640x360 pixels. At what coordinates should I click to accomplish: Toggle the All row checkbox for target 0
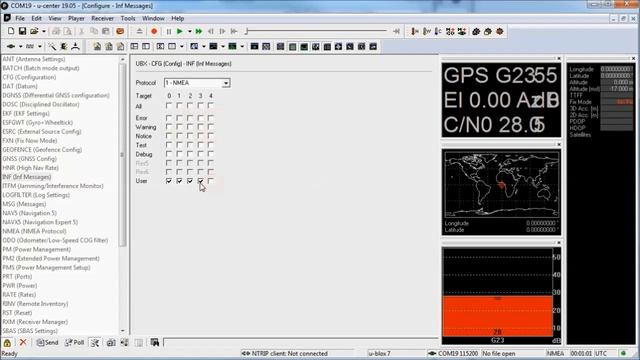click(169, 106)
